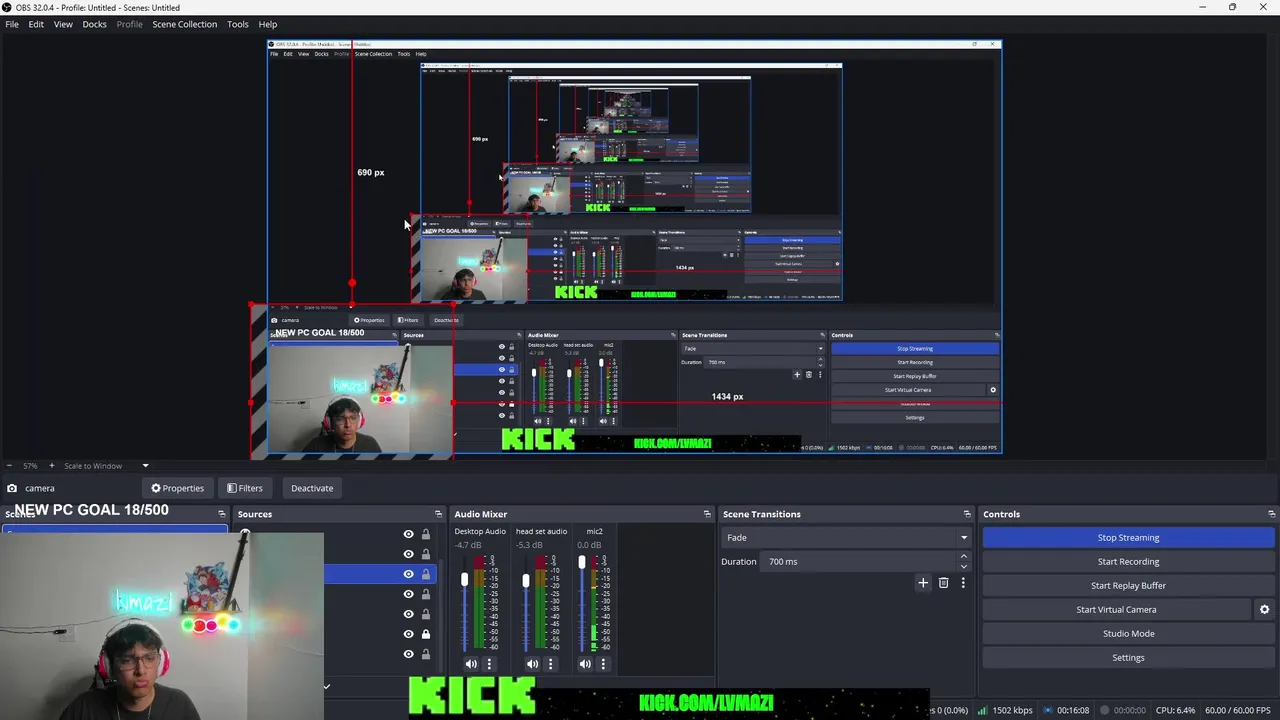
Task: Click the camera source icon in the toolbar
Action: (12, 488)
